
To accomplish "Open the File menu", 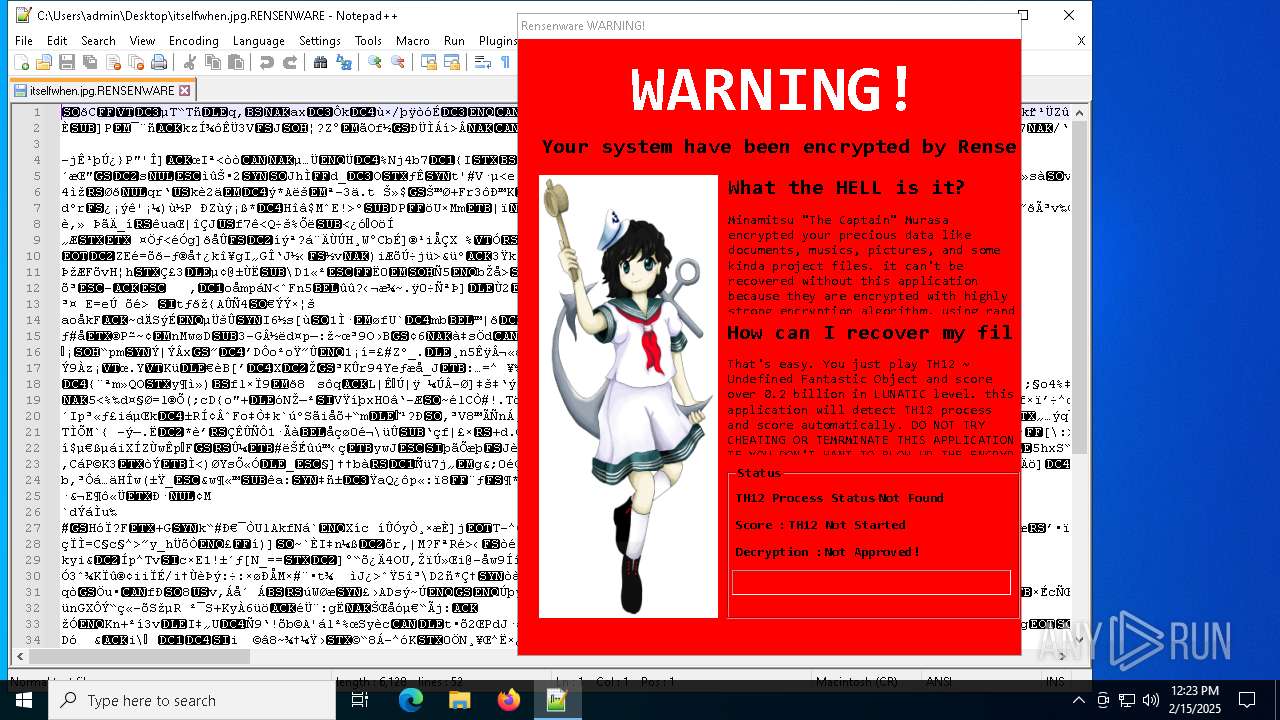I will (x=23, y=41).
